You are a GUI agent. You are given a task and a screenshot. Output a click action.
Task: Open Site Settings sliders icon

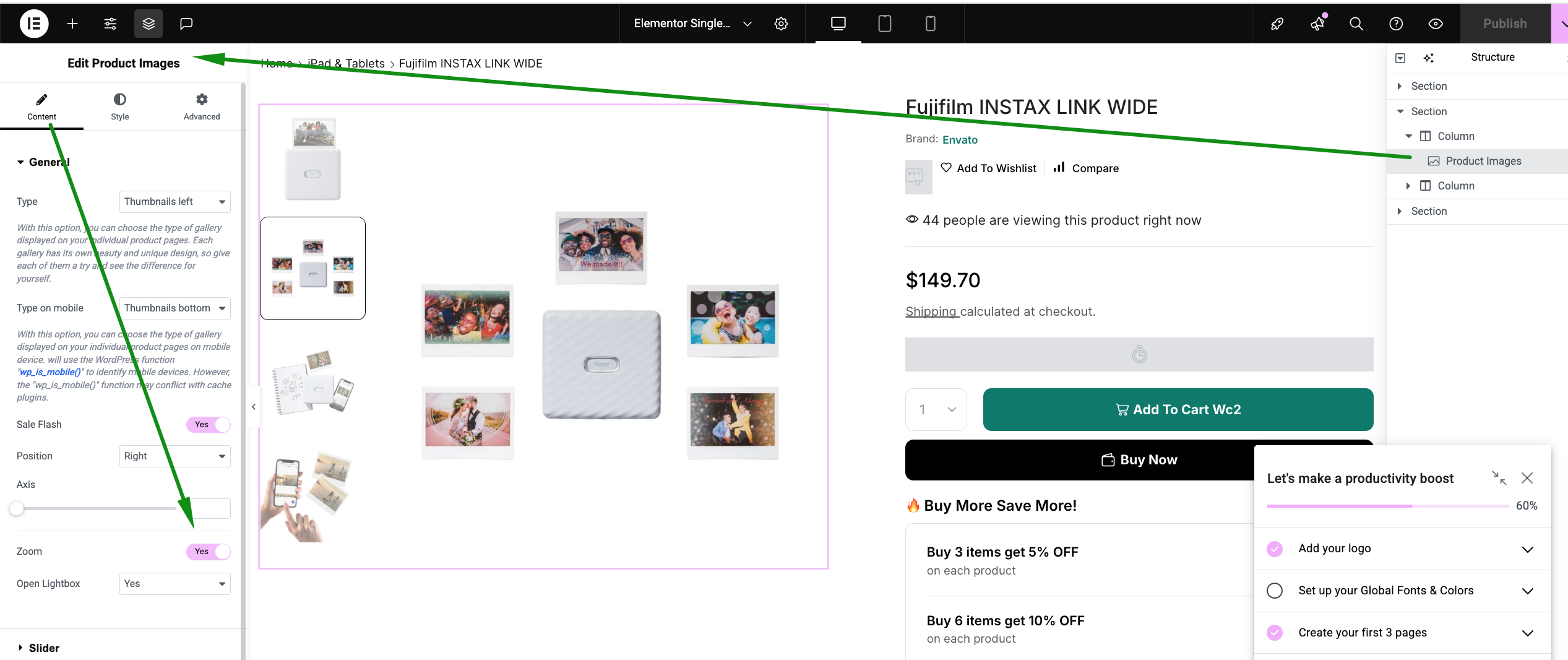pyautogui.click(x=110, y=24)
